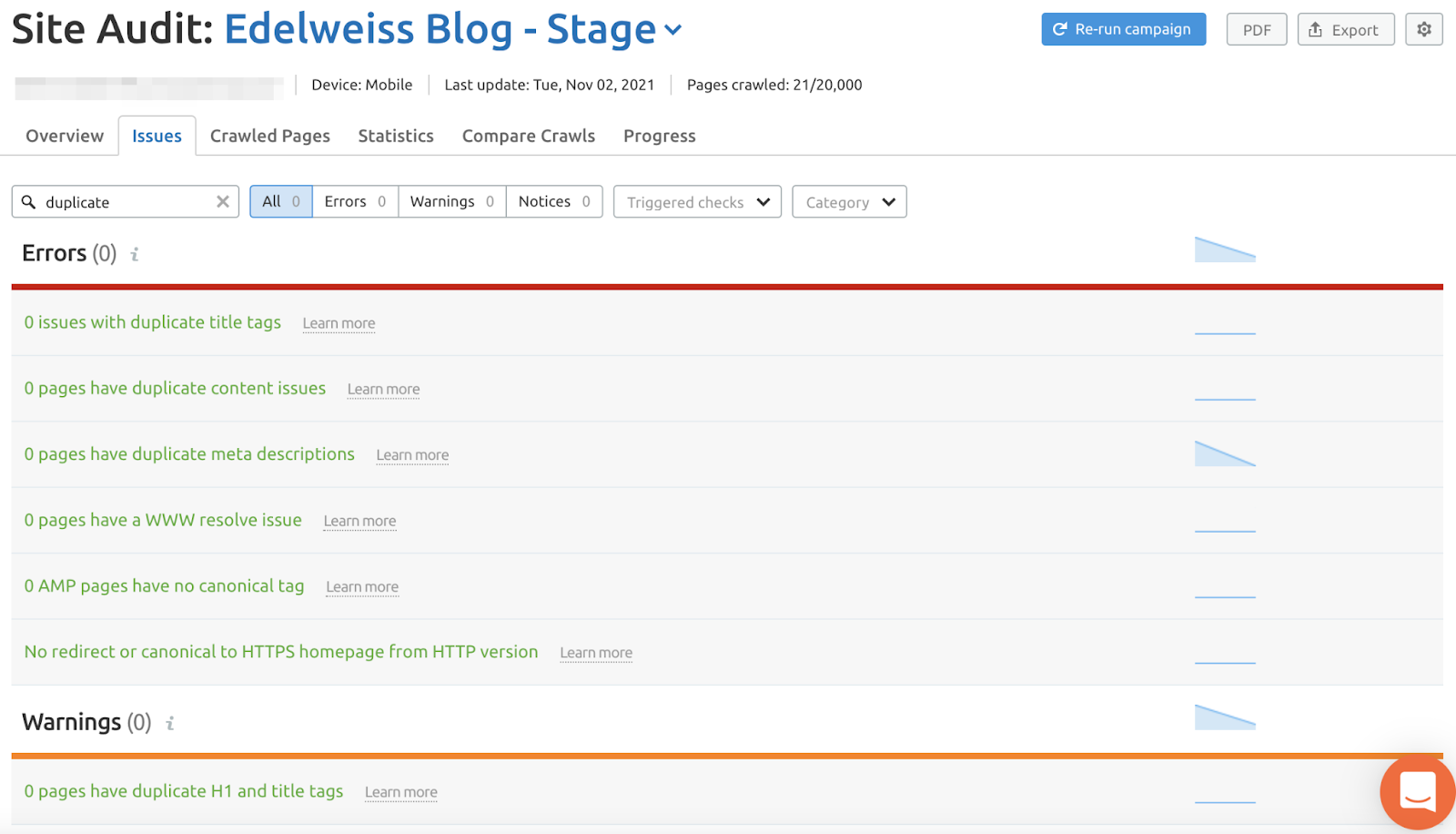Expand the Triggered checks dropdown
This screenshot has width=1456, height=834.
[x=697, y=202]
